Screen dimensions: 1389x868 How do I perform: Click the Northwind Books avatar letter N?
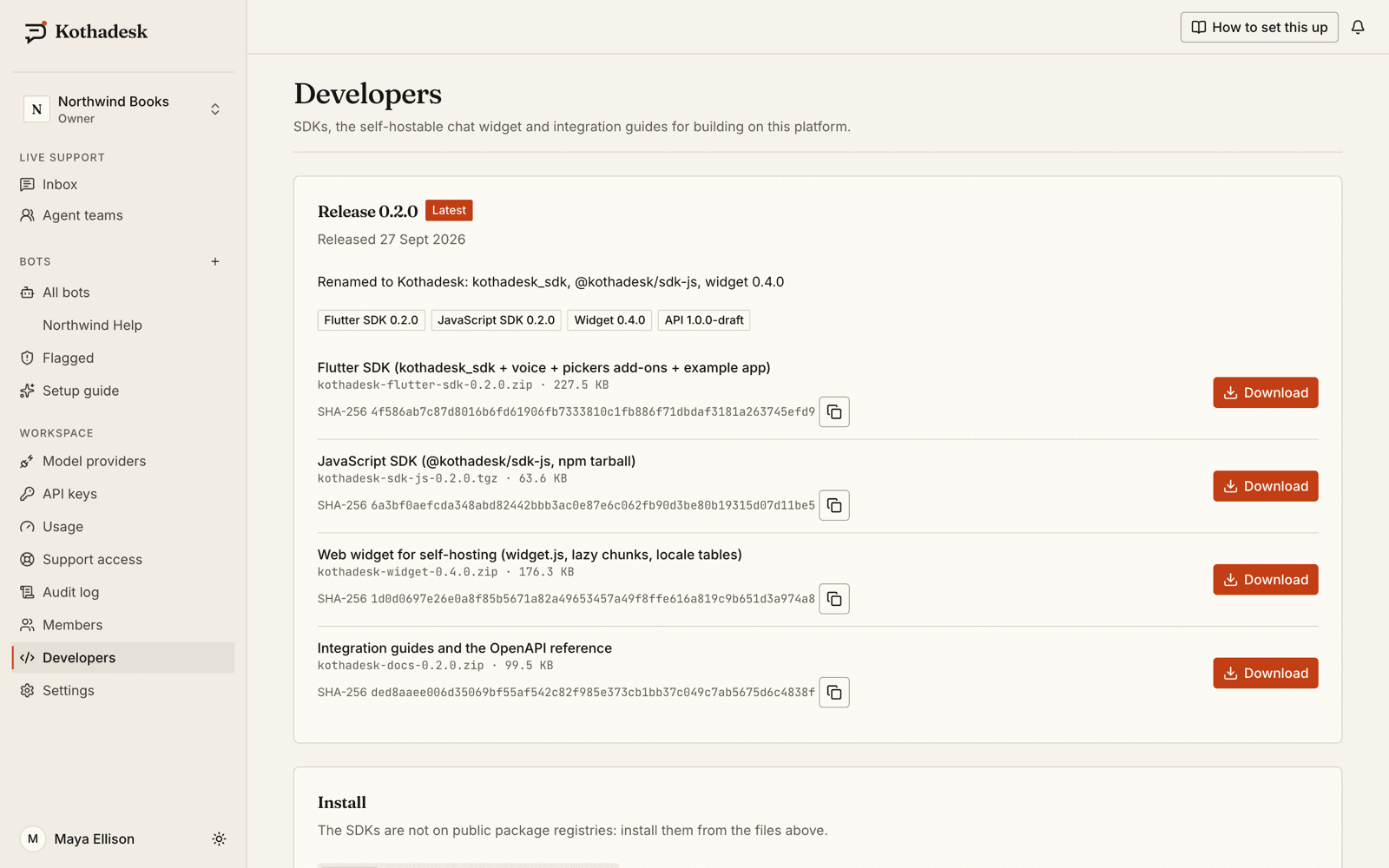tap(36, 109)
